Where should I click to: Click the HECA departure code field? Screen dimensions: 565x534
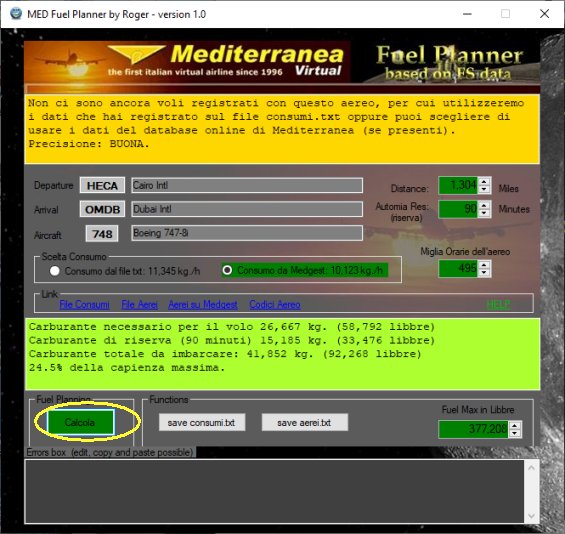pos(102,186)
